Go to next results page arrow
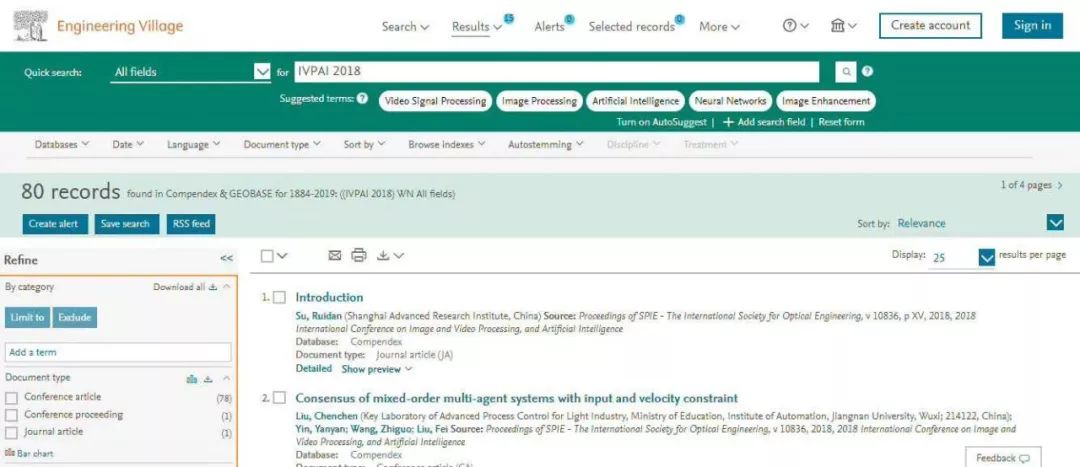Viewport: 1080px width, 467px height. point(1059,185)
